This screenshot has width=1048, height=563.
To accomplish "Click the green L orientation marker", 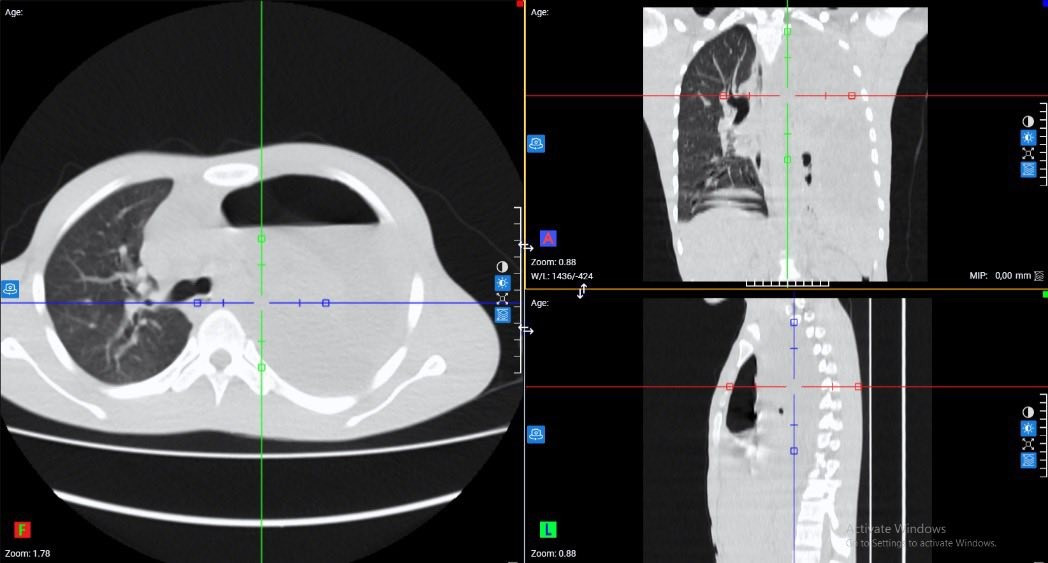I will click(548, 529).
